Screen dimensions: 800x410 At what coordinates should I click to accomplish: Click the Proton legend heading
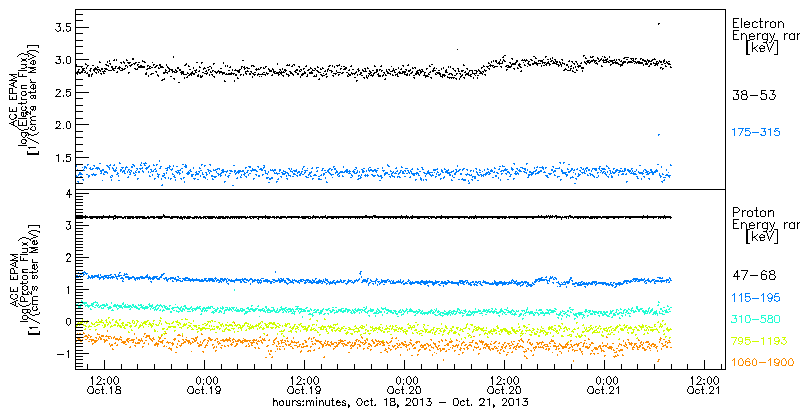[754, 213]
